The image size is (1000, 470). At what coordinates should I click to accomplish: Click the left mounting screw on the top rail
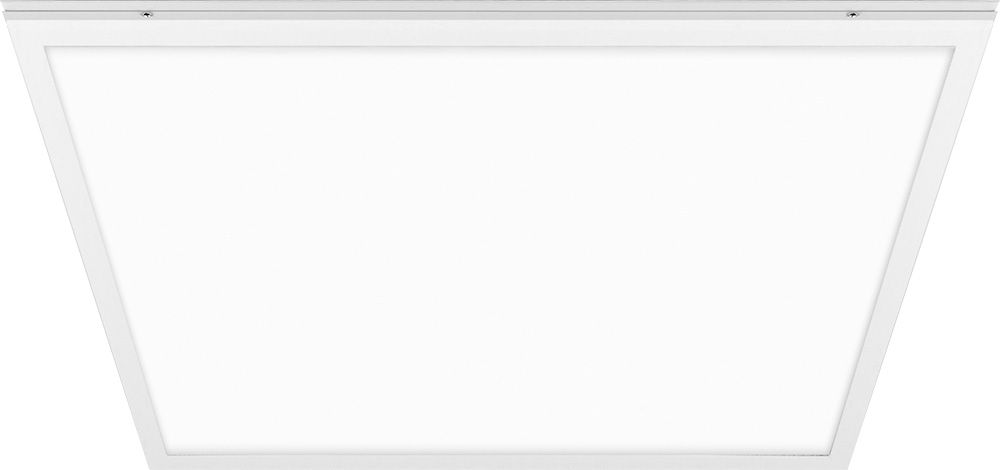[147, 13]
